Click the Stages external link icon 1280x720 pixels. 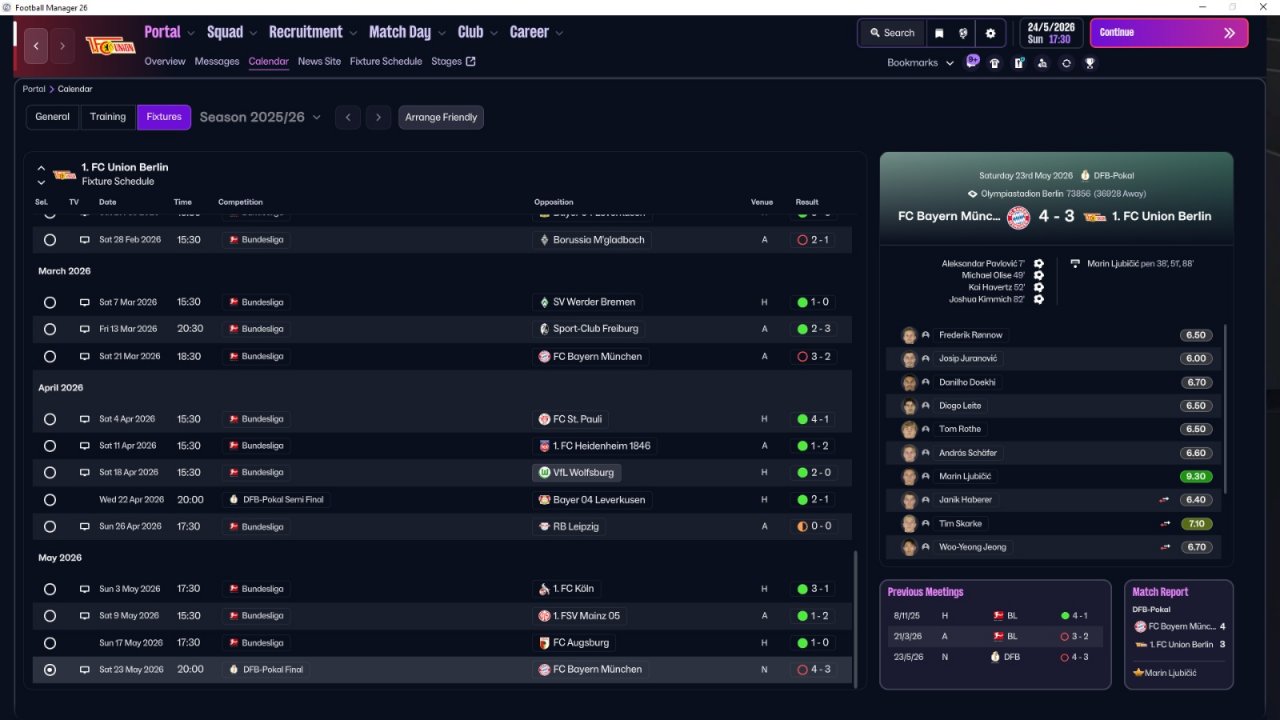[471, 62]
